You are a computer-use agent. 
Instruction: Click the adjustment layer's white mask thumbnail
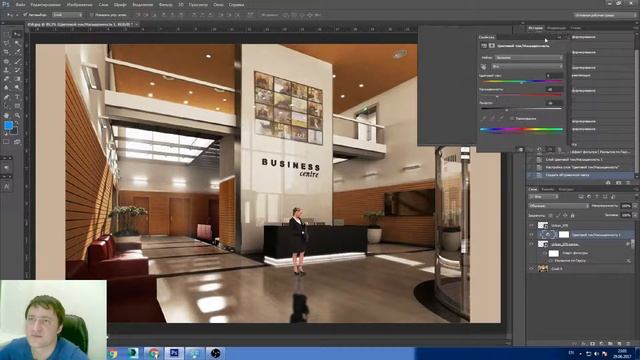click(x=564, y=235)
